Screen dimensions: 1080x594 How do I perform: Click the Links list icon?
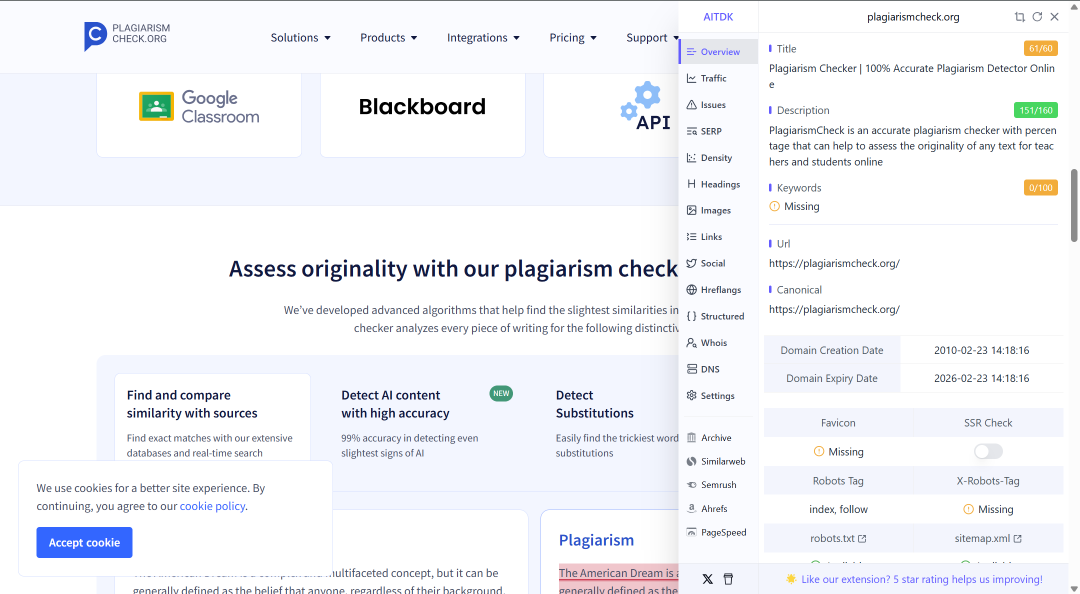[x=692, y=236]
